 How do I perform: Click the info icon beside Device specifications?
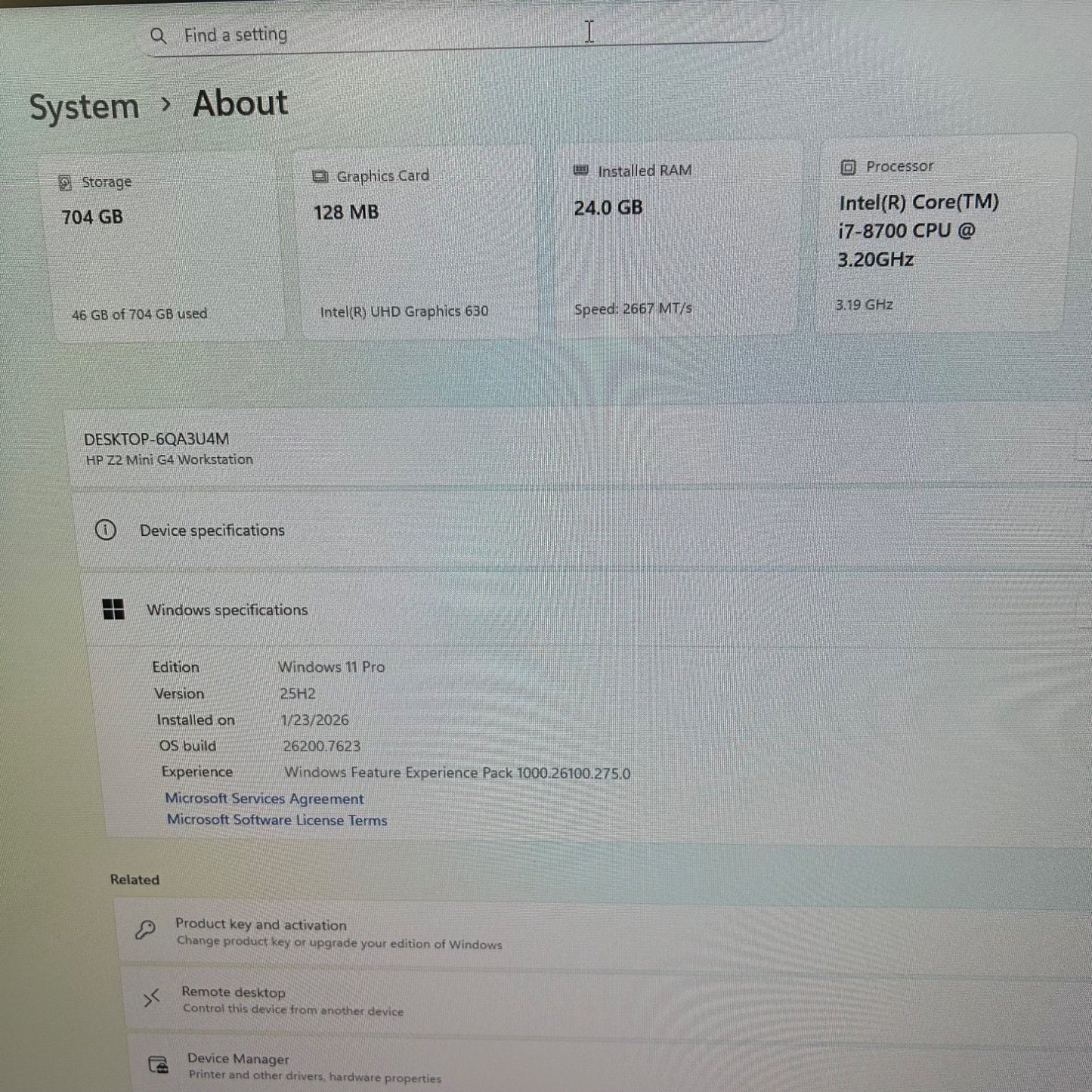coord(107,531)
